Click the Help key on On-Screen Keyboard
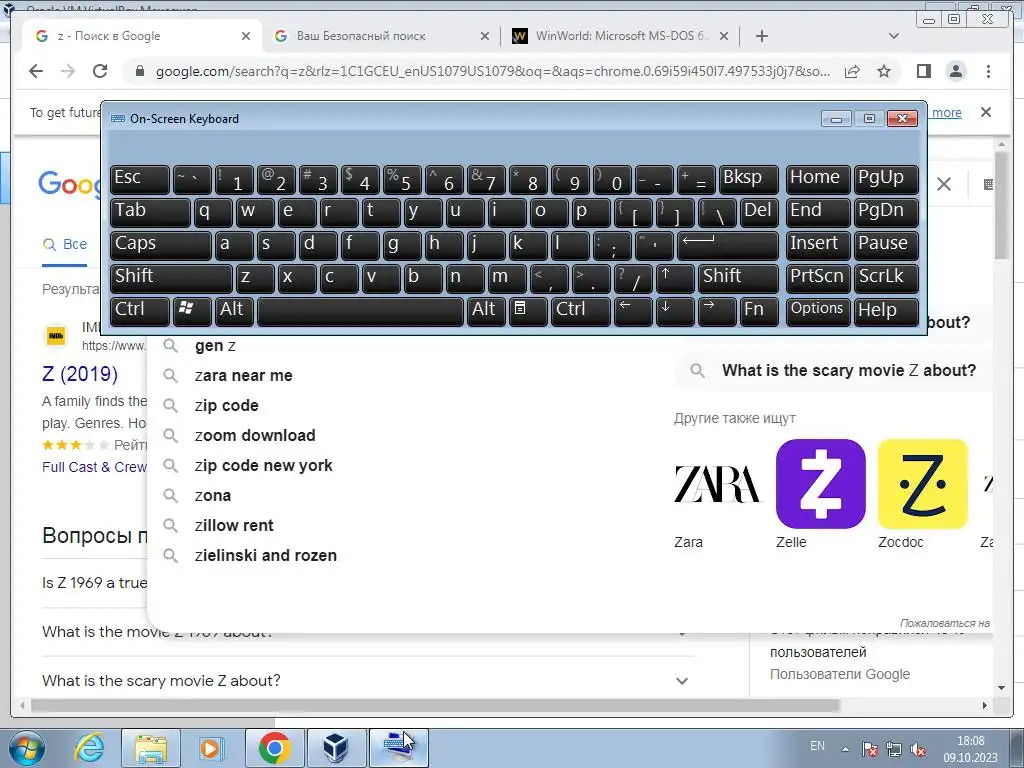This screenshot has height=768, width=1024. [885, 311]
